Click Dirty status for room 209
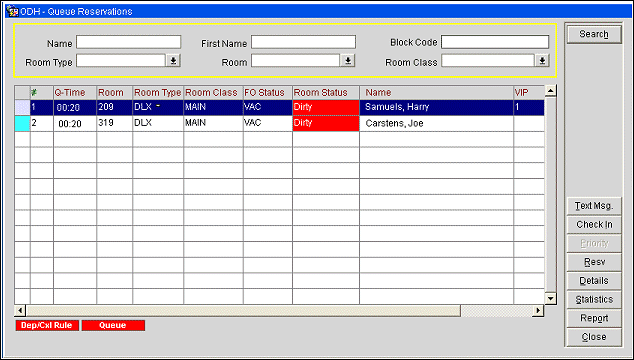Viewport: 634px width, 360px height. click(326, 108)
